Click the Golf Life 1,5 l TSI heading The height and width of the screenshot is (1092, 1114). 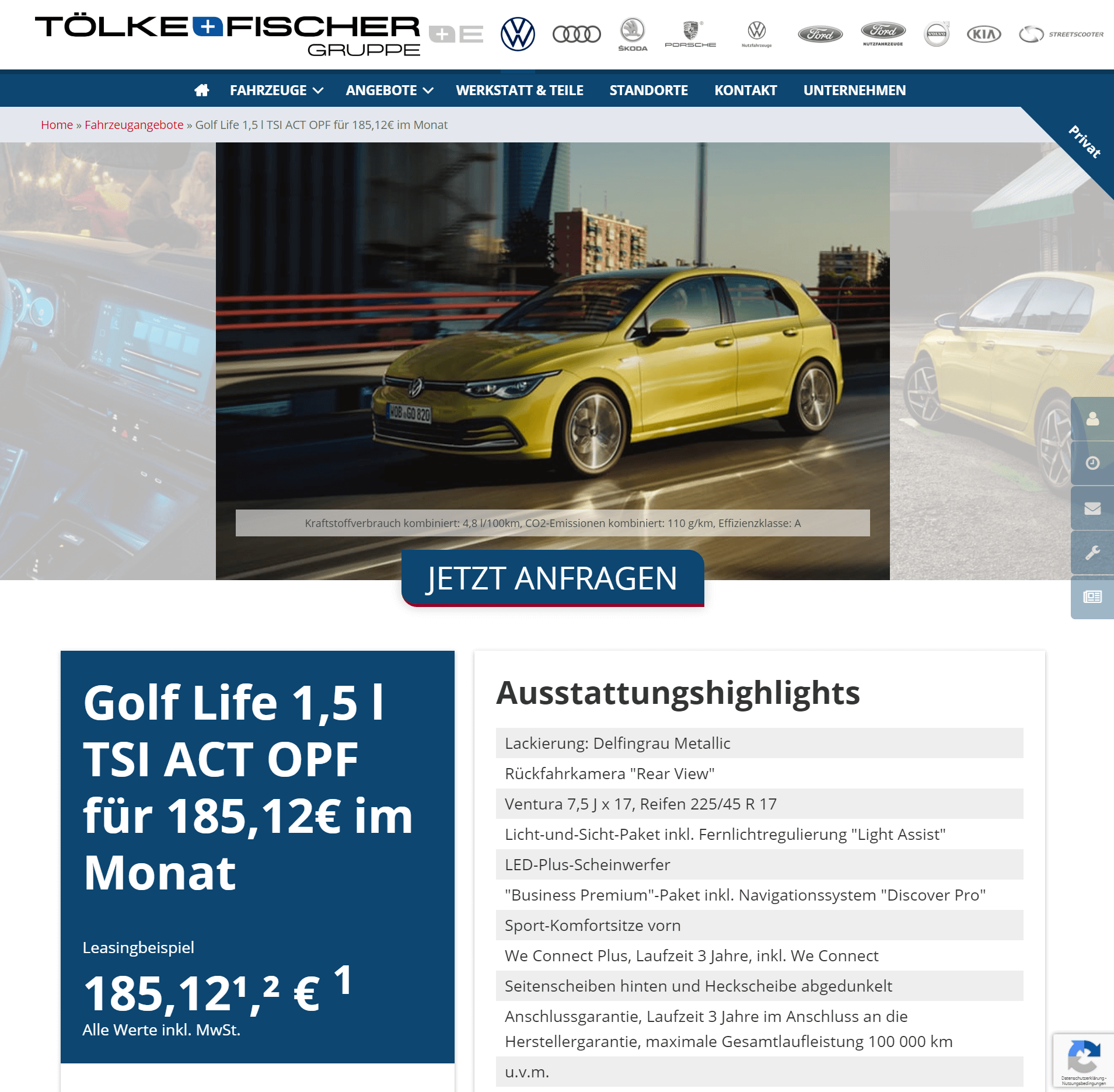click(249, 787)
